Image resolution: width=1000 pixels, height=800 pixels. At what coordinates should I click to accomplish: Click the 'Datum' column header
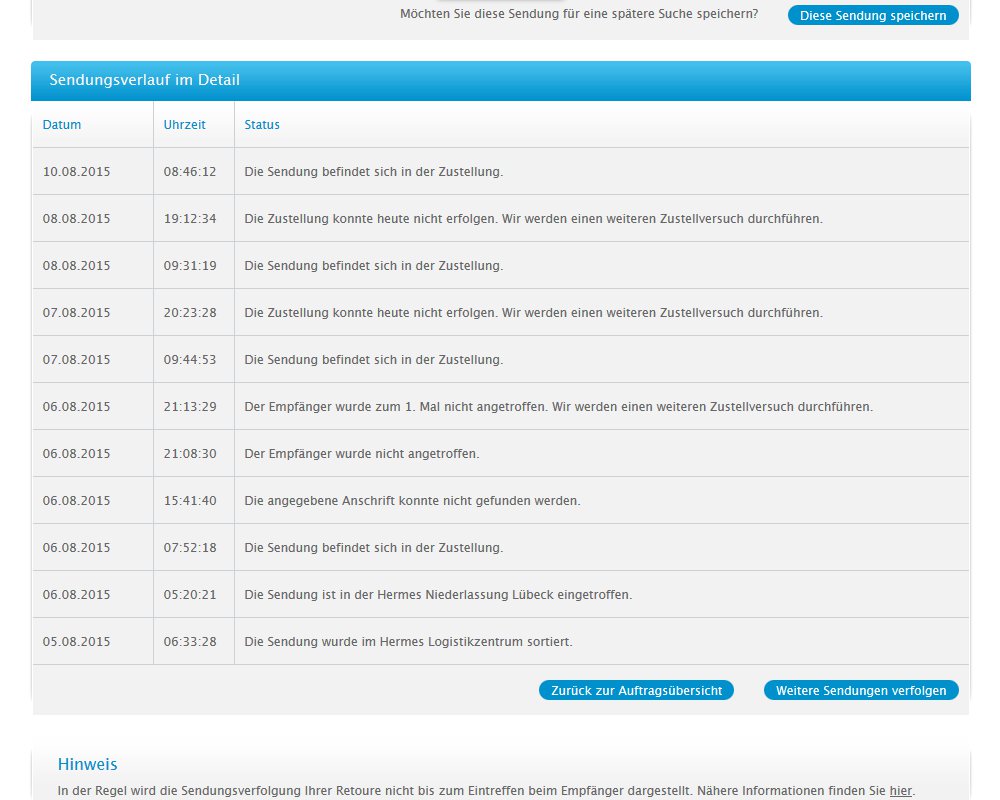point(62,125)
